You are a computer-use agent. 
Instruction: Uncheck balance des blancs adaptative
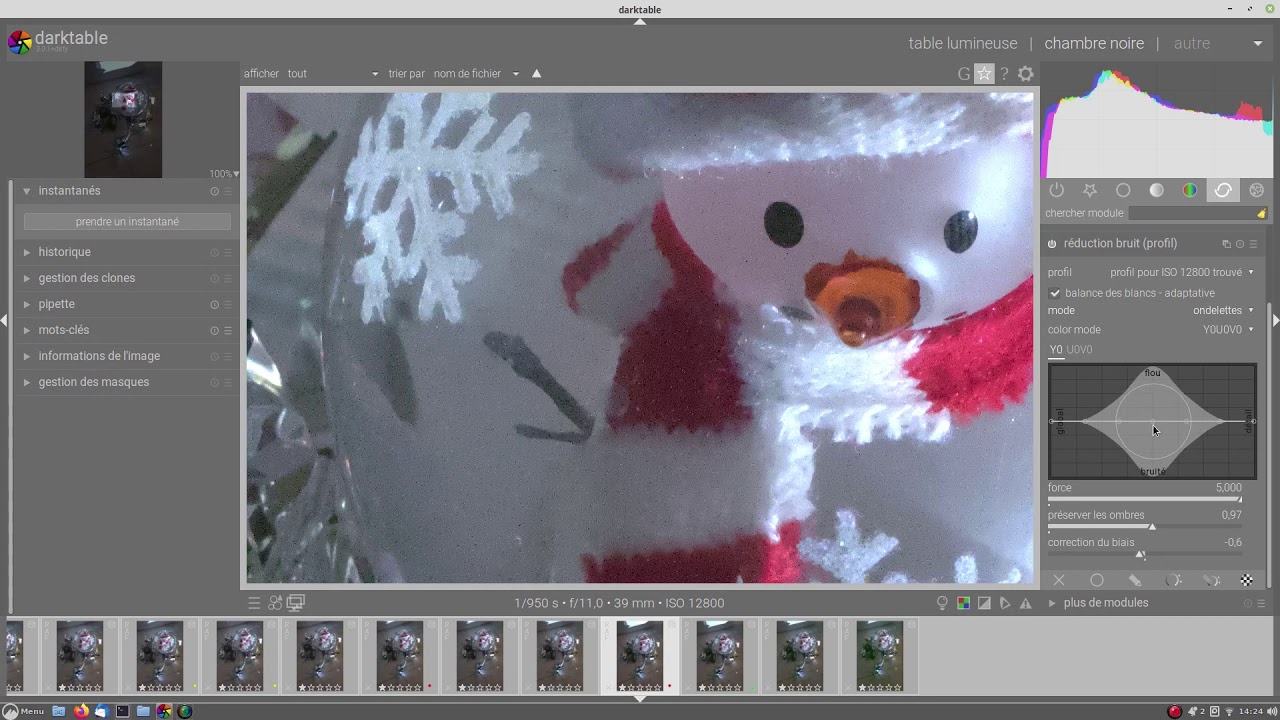point(1055,293)
